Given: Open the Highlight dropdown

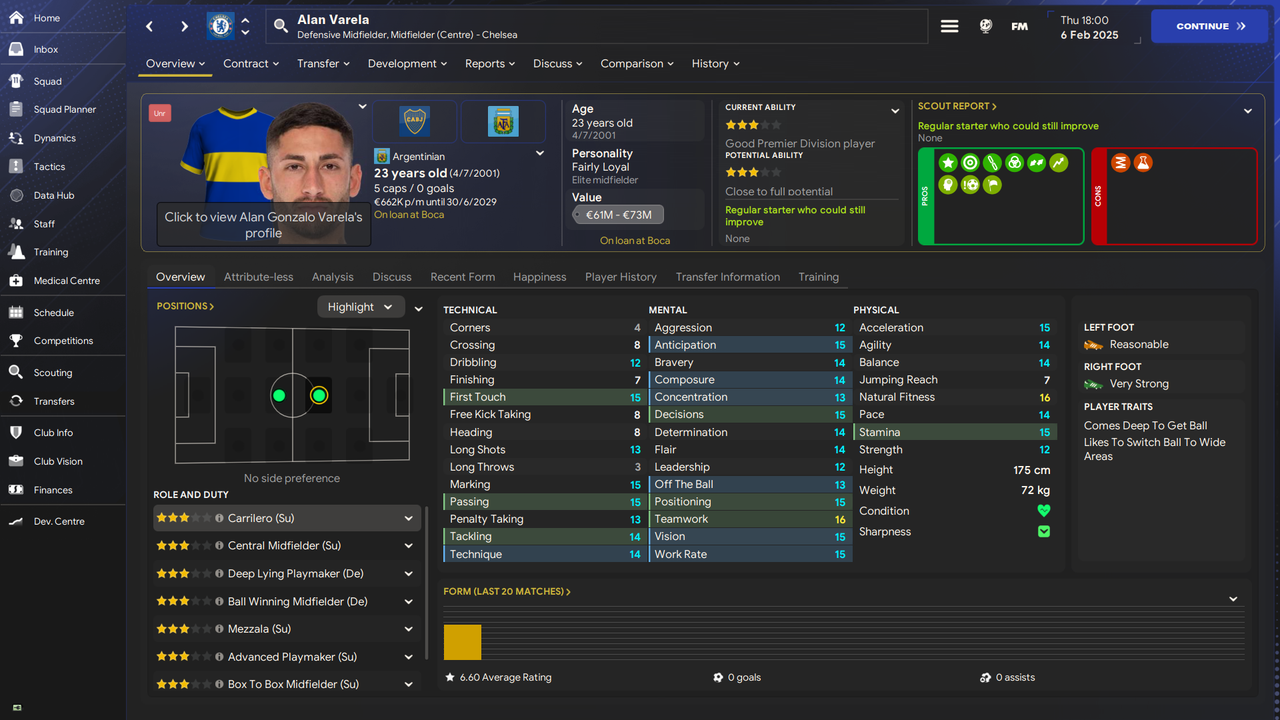Looking at the screenshot, I should 361,307.
